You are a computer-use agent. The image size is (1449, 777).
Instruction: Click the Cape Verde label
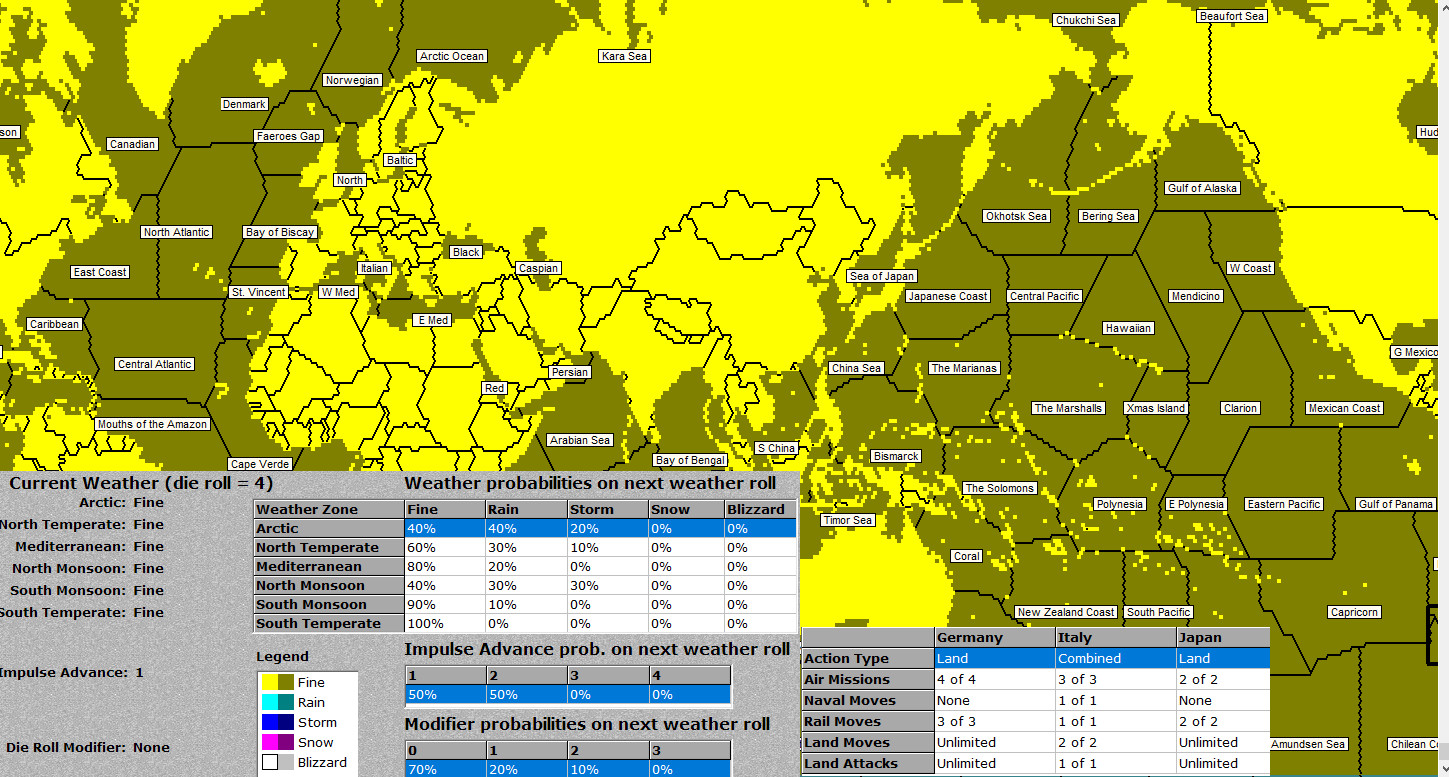260,464
